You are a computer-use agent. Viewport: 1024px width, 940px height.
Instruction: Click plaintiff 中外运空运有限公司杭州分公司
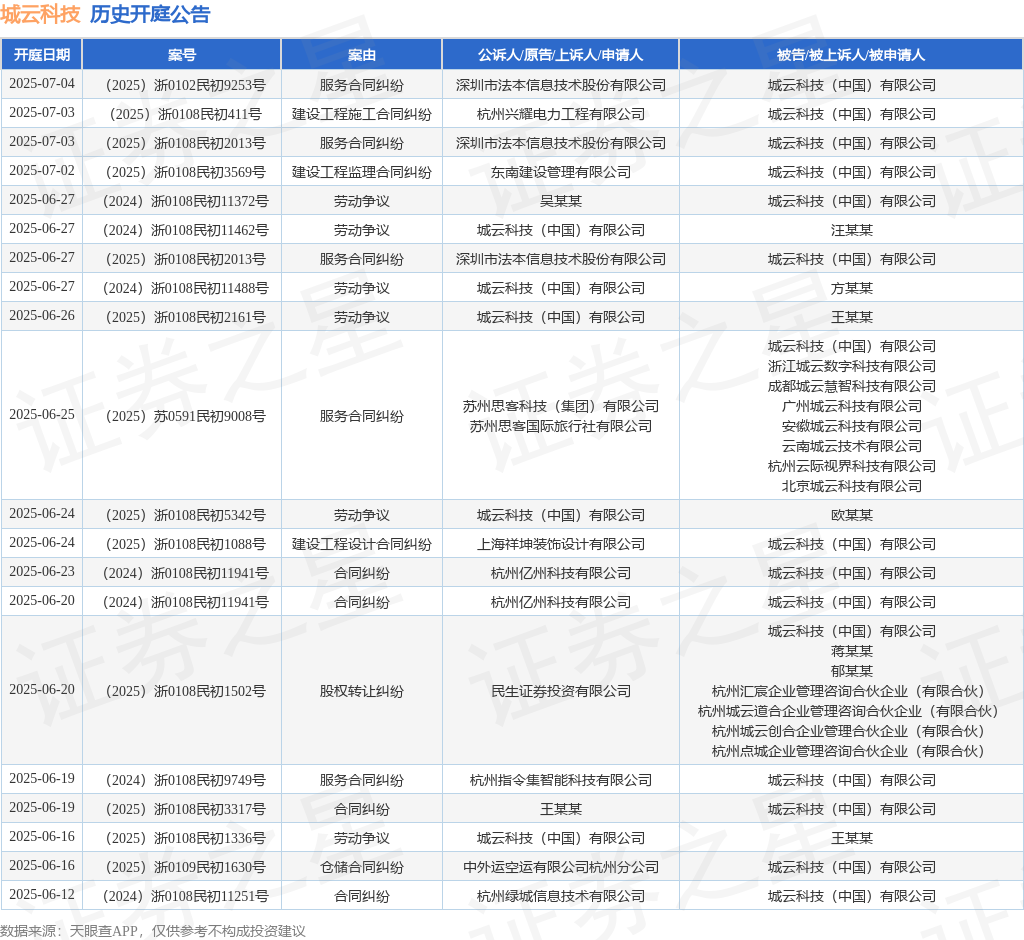click(x=561, y=867)
